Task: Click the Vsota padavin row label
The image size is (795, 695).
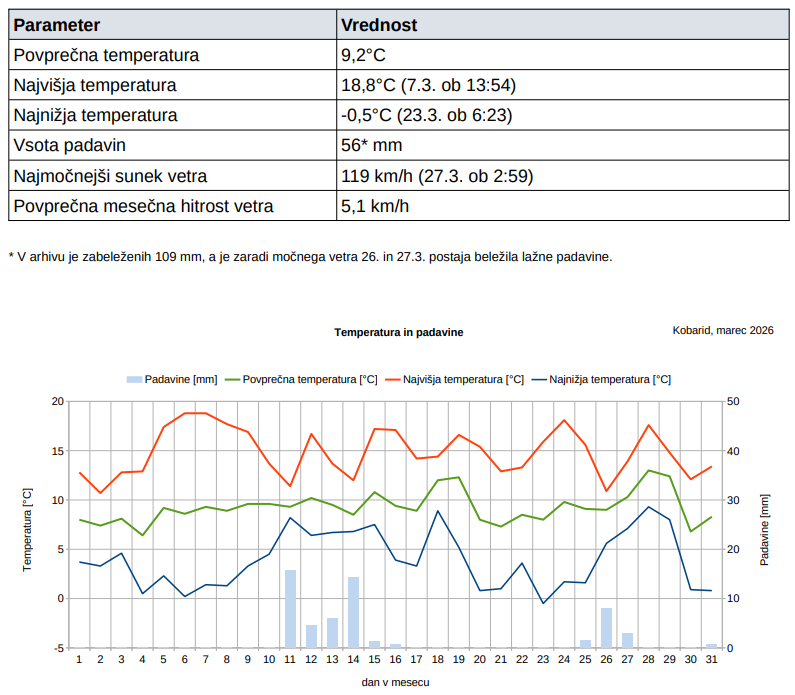Action: (x=69, y=146)
